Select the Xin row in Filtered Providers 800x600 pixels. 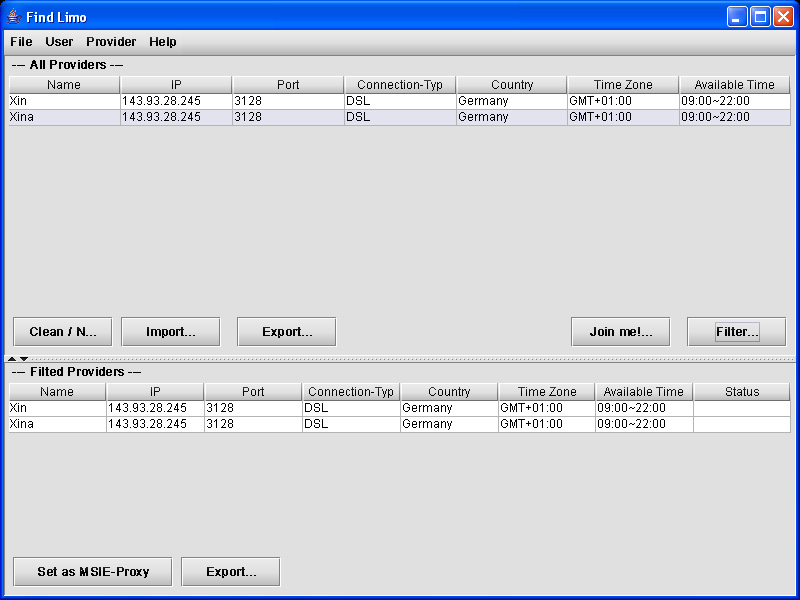pyautogui.click(x=57, y=408)
